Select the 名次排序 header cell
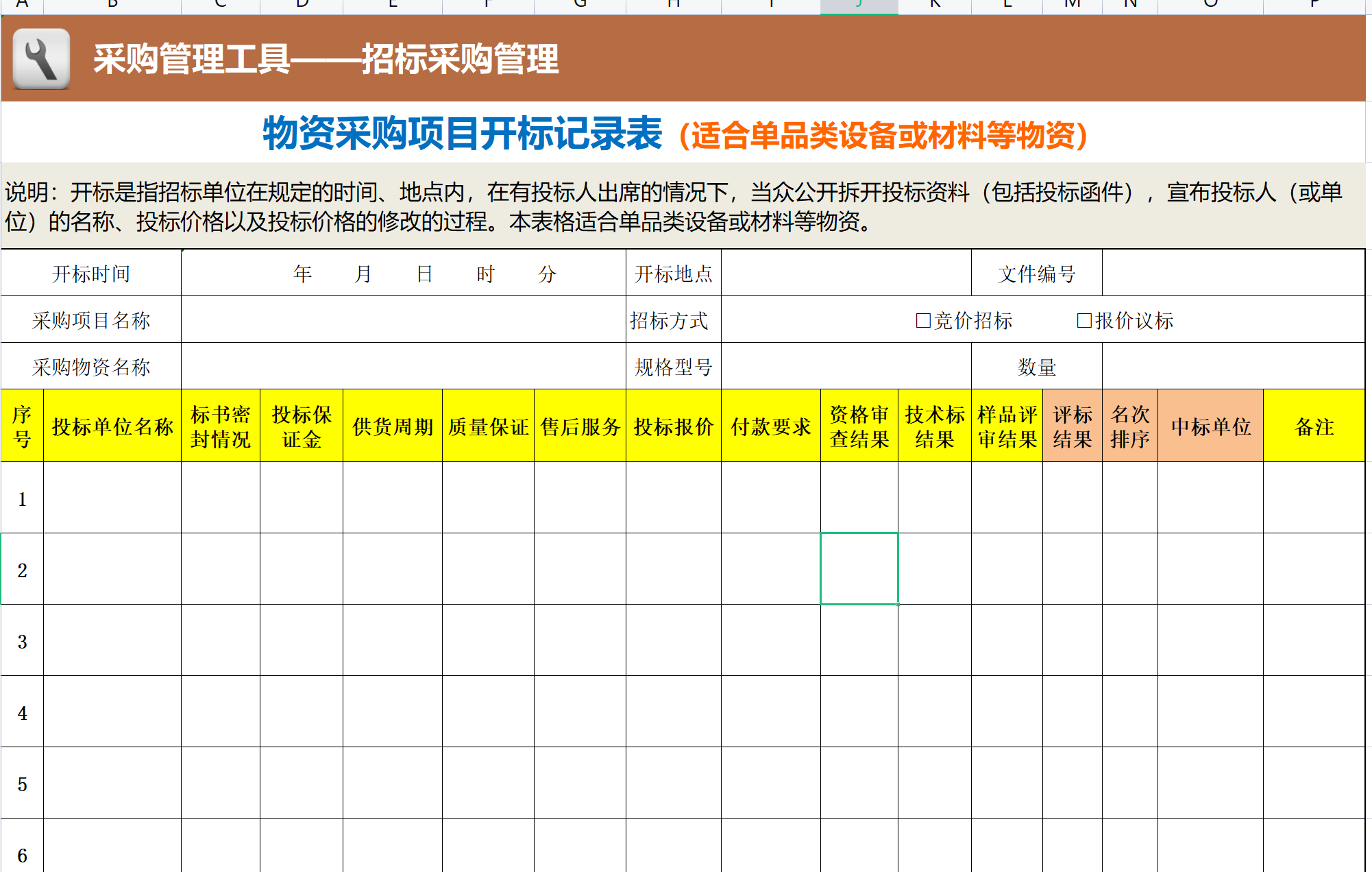This screenshot has height=872, width=1372. coord(1129,426)
